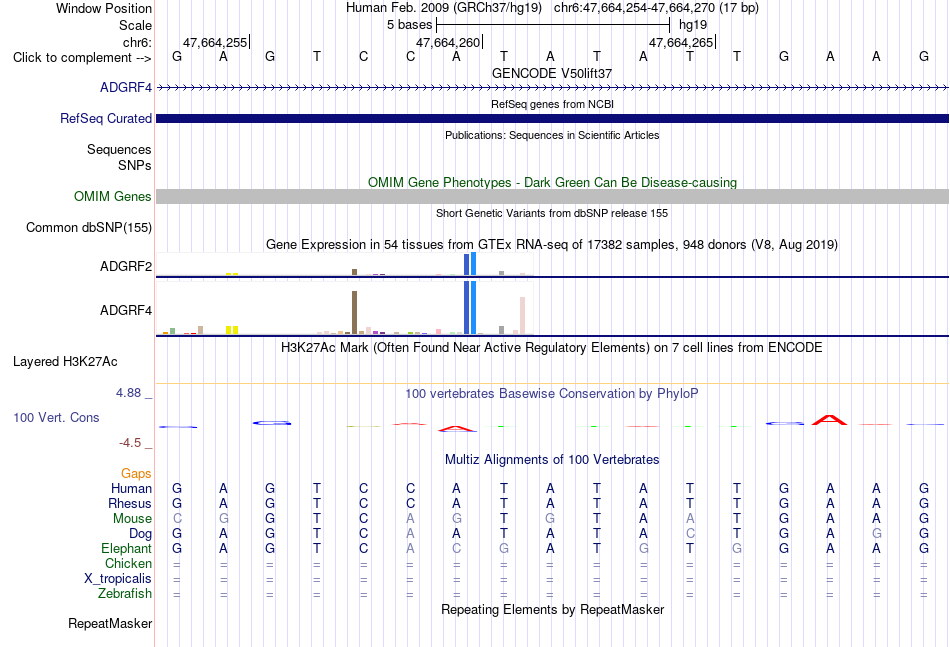Click the 'OMIM Gene Phenotypes' green title
950x647 pixels.
552,182
